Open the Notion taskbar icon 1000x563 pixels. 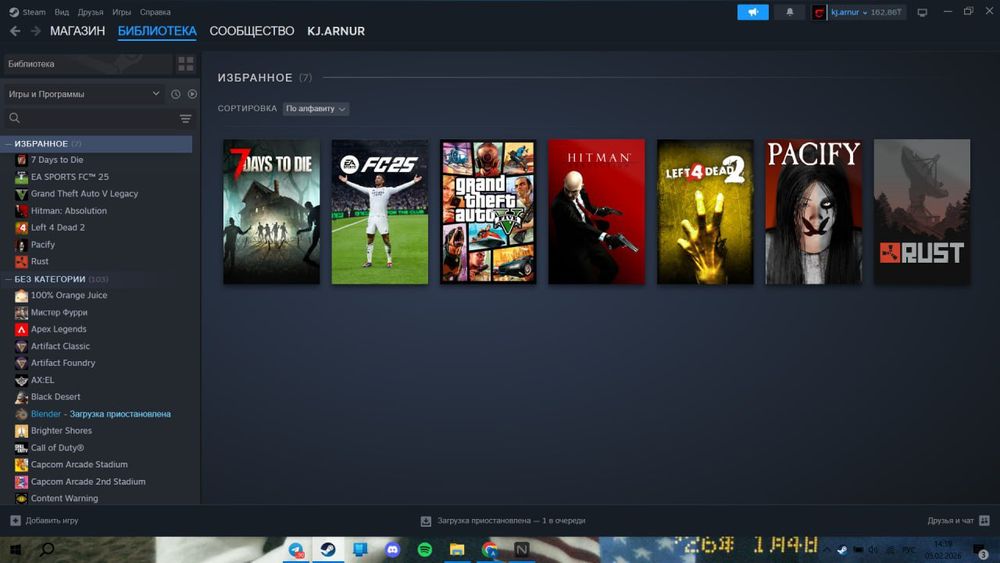[522, 550]
